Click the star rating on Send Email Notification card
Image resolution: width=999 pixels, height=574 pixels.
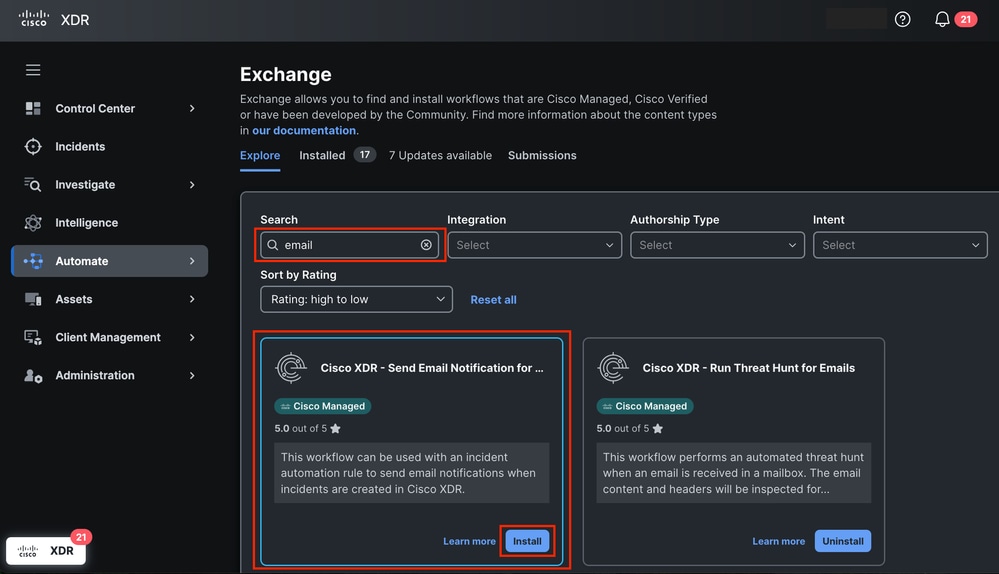[335, 429]
